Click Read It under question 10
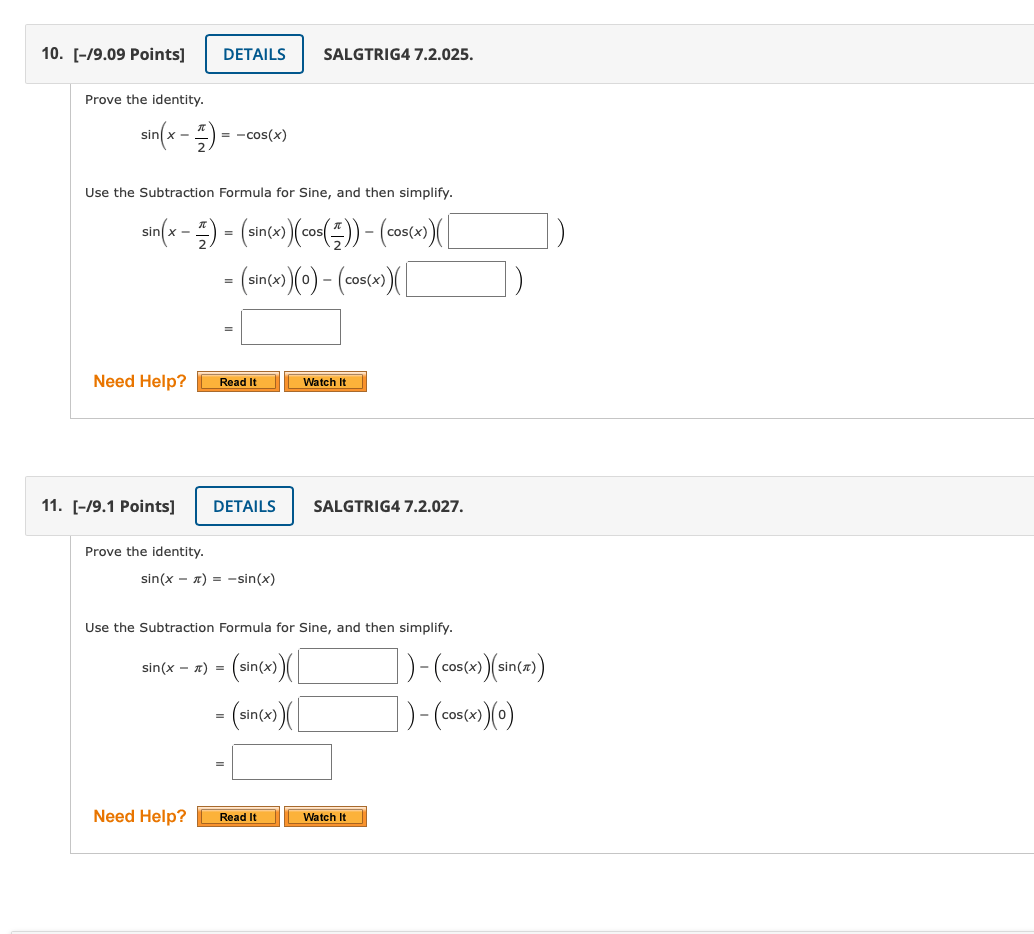 click(238, 382)
